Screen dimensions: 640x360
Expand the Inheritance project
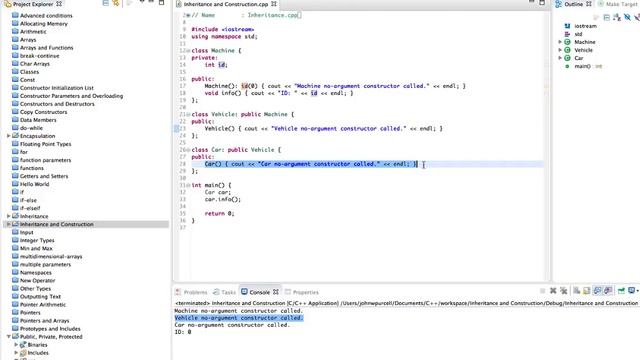[x=9, y=216]
